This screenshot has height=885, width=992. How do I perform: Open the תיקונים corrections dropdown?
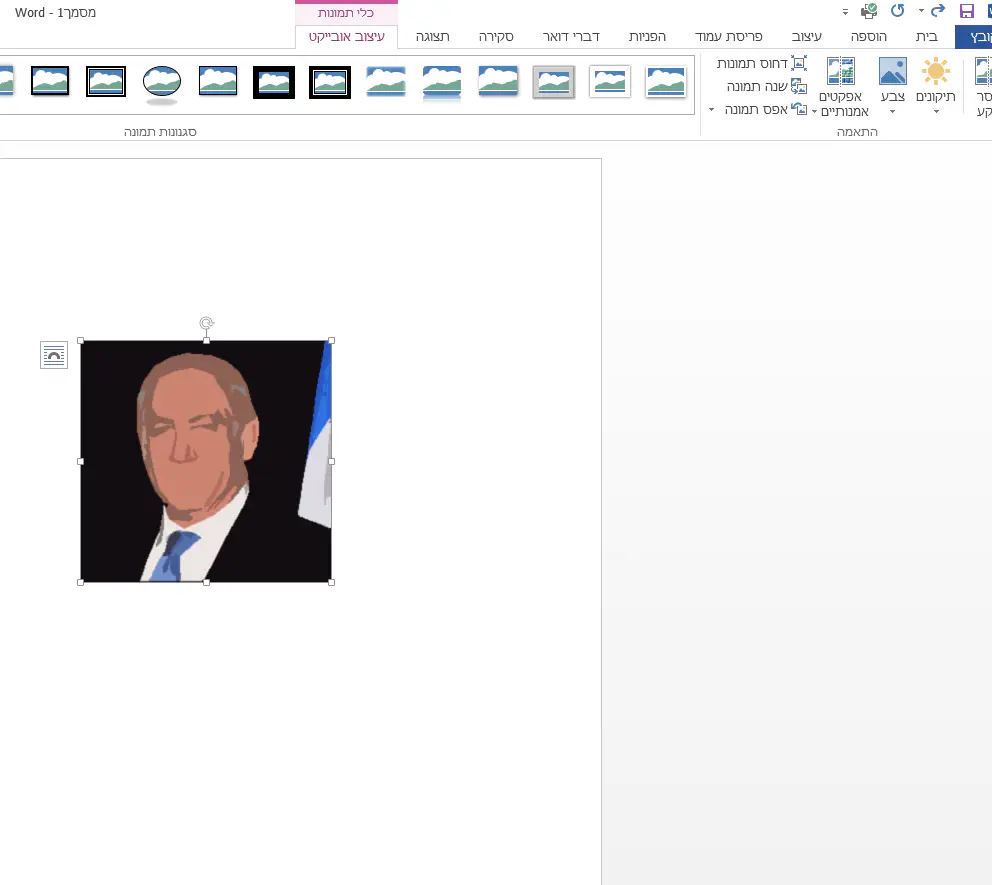point(936,87)
